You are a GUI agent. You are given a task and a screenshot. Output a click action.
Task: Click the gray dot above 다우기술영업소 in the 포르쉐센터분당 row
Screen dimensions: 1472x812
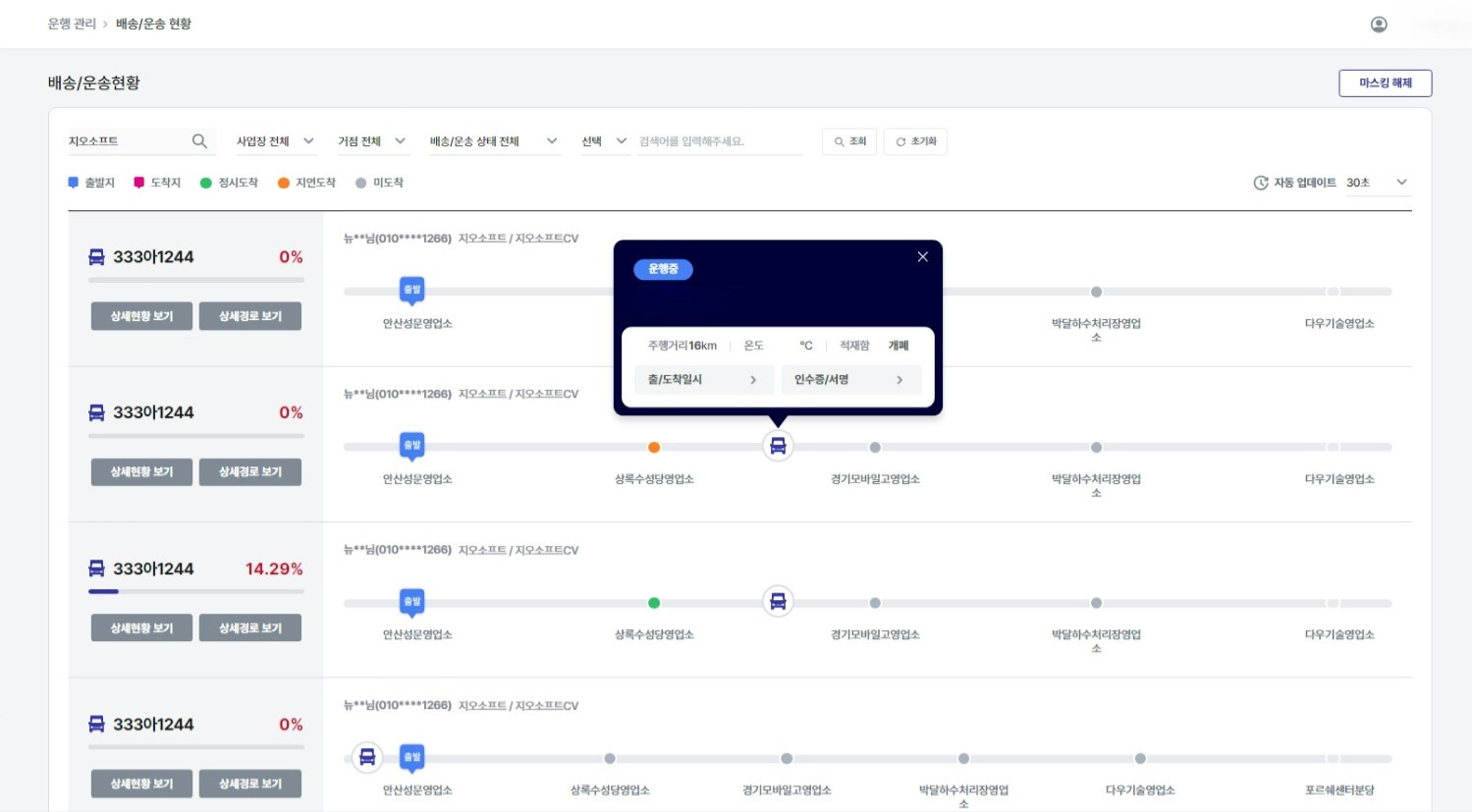click(x=1140, y=758)
